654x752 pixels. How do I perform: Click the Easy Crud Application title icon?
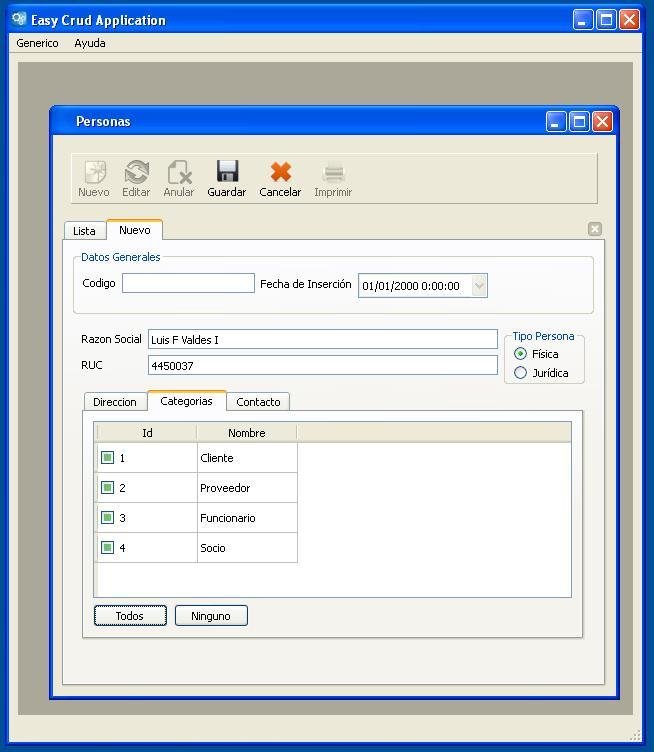click(19, 19)
